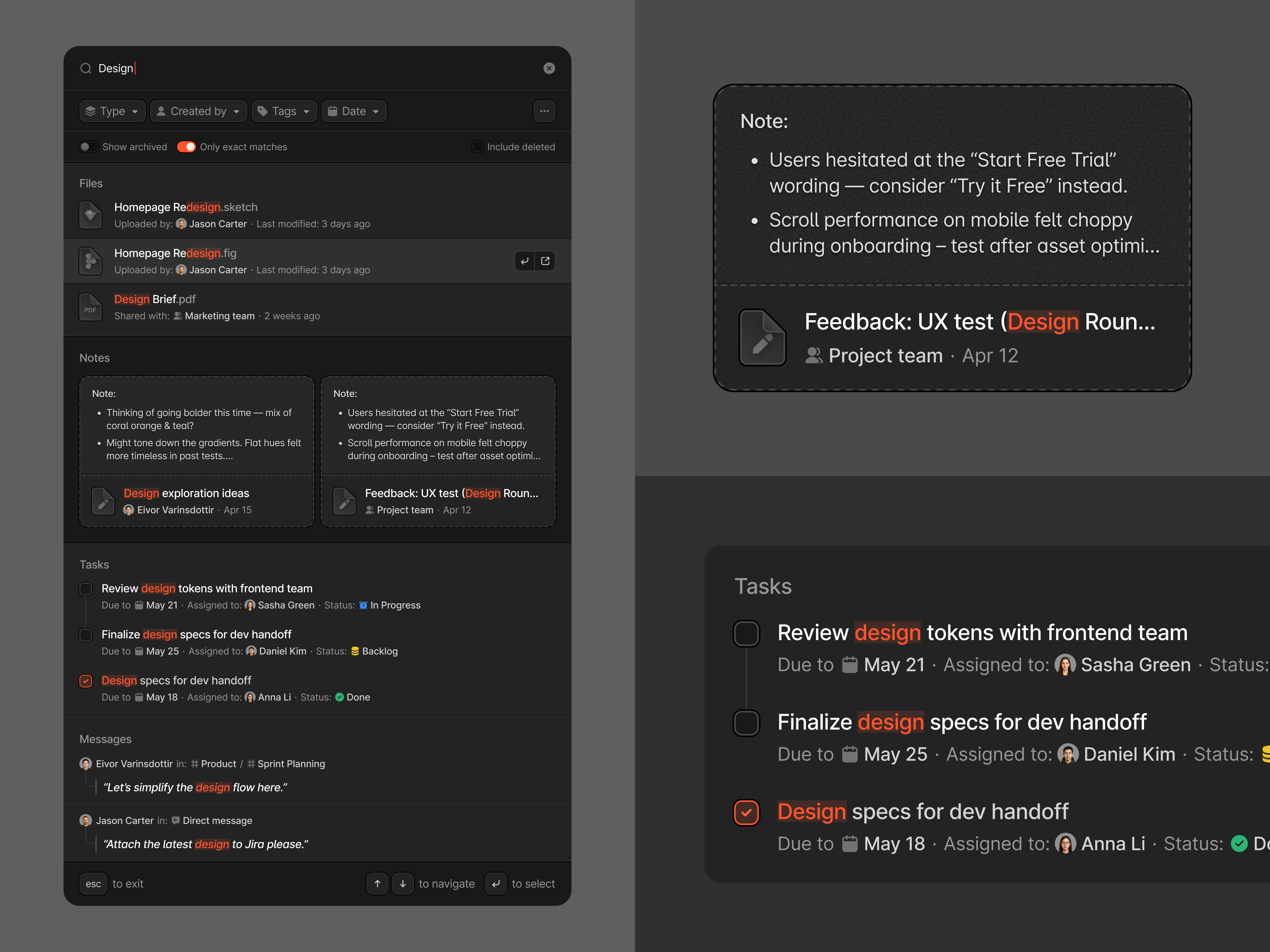Expand the Created by filter
1270x952 pixels.
point(198,111)
